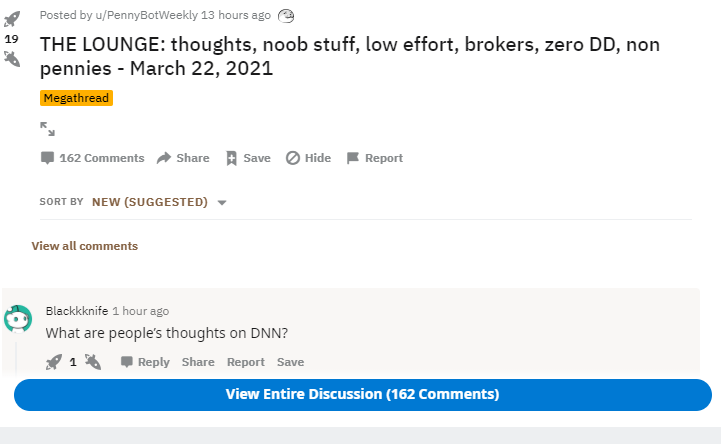
Task: Save Blackkknife's comment
Action: click(290, 362)
